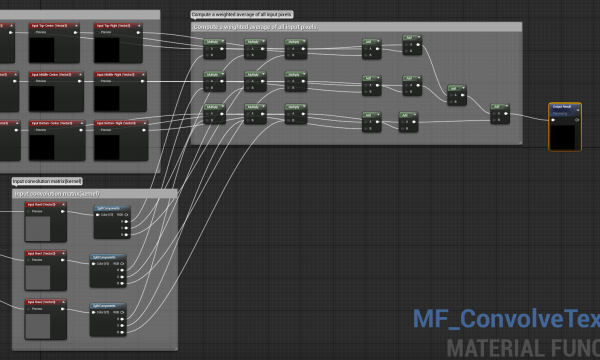The height and width of the screenshot is (360, 600).
Task: Click output pin of topmost Input Row node
Action: point(63,211)
